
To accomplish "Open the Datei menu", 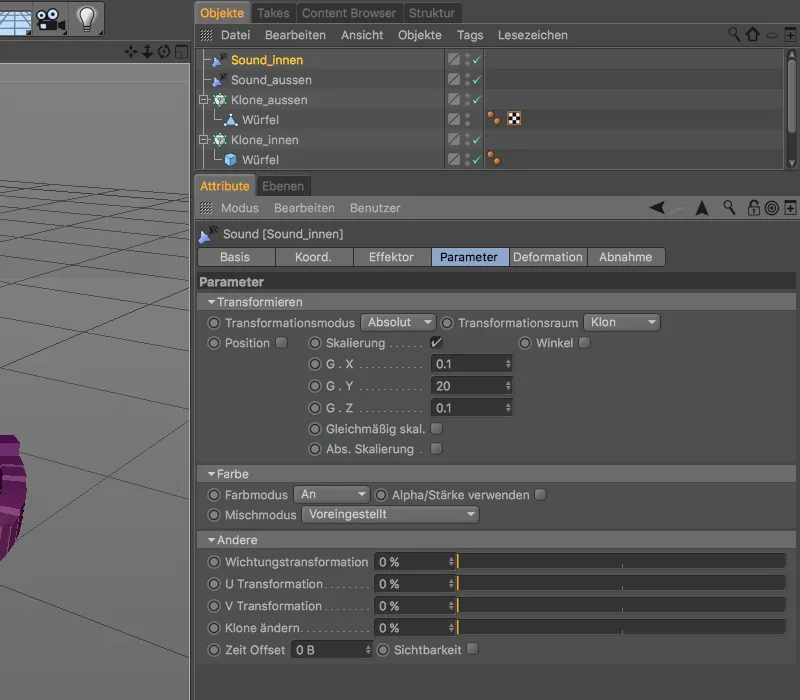I will click(235, 35).
